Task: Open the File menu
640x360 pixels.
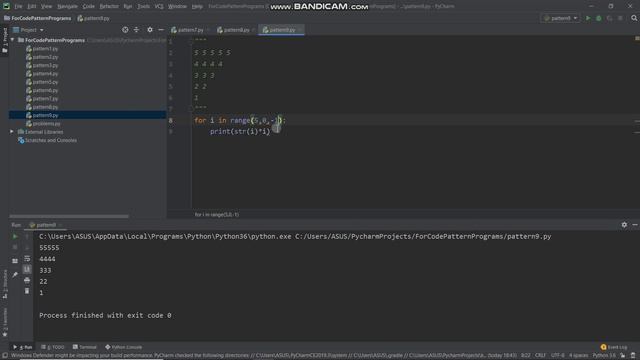Action: [x=18, y=7]
